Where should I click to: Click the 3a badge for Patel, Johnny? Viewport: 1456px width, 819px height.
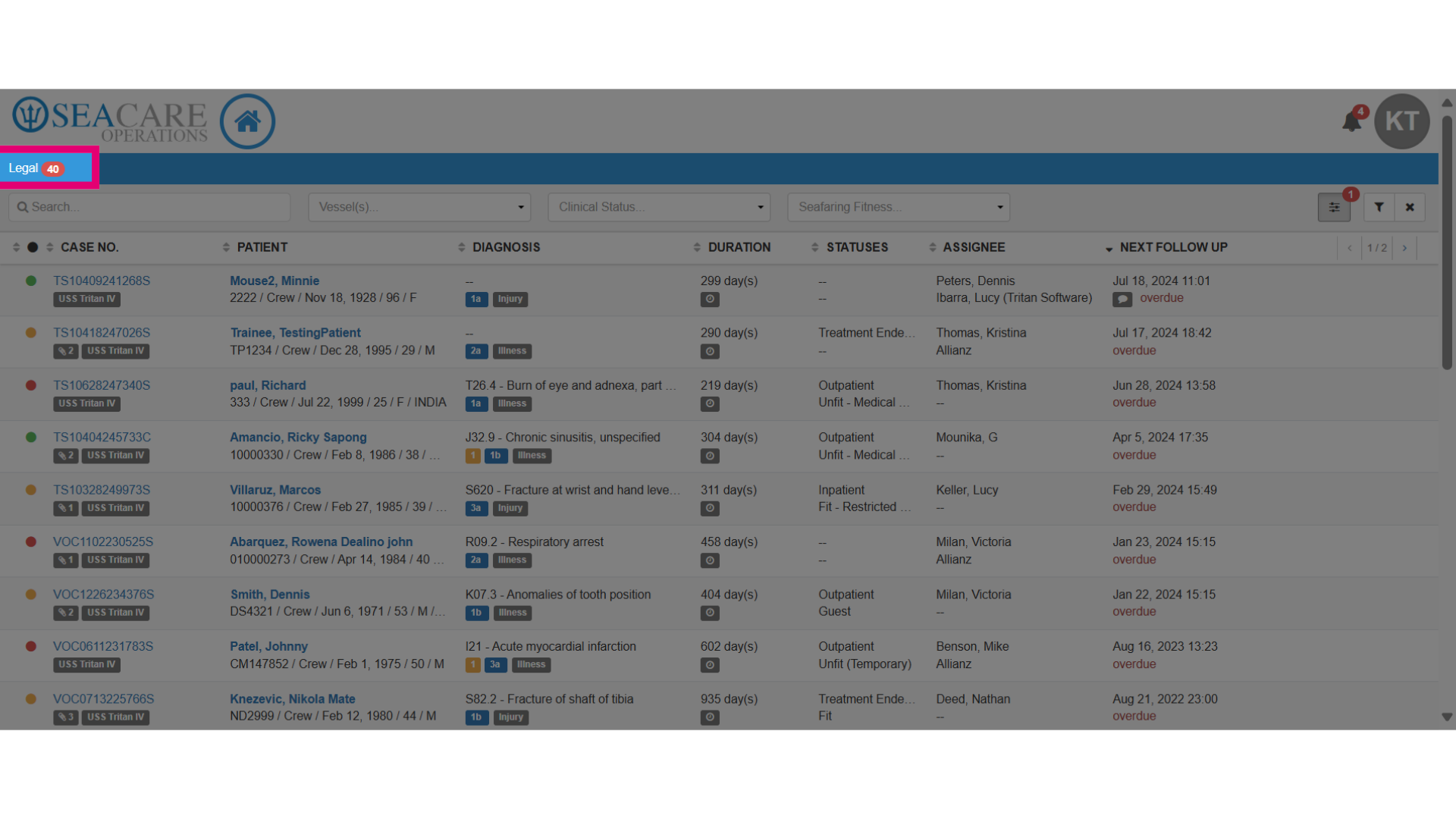coord(495,665)
